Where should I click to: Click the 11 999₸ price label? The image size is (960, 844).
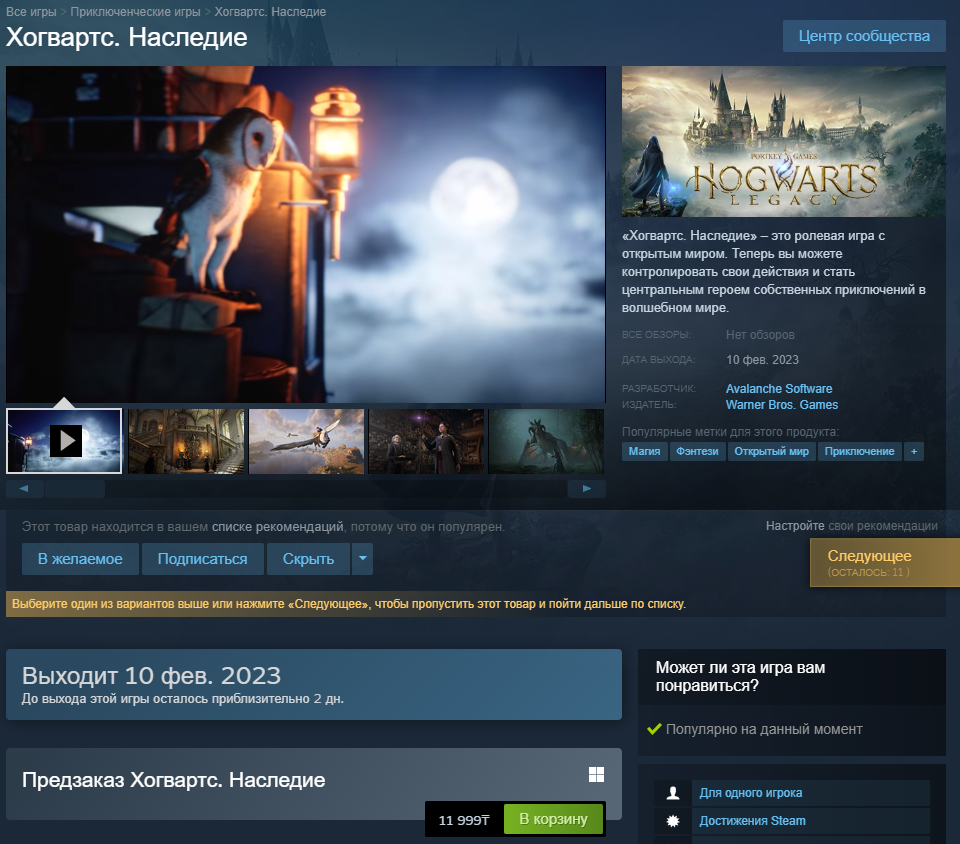click(464, 820)
